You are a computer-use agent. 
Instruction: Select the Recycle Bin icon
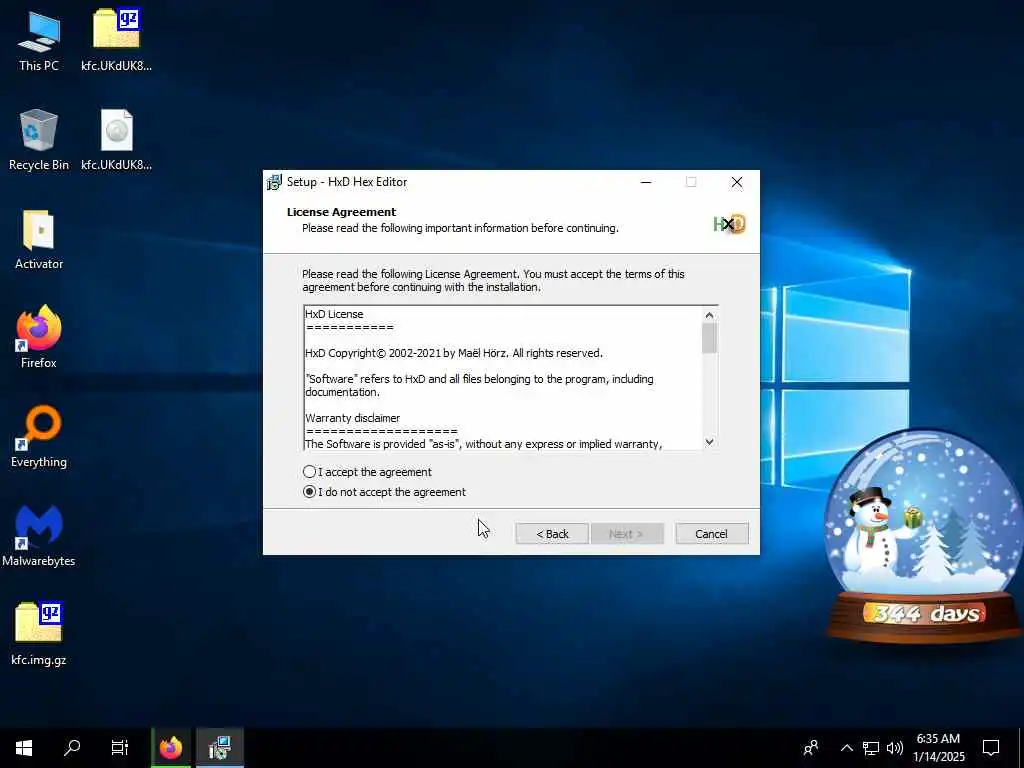(x=39, y=140)
